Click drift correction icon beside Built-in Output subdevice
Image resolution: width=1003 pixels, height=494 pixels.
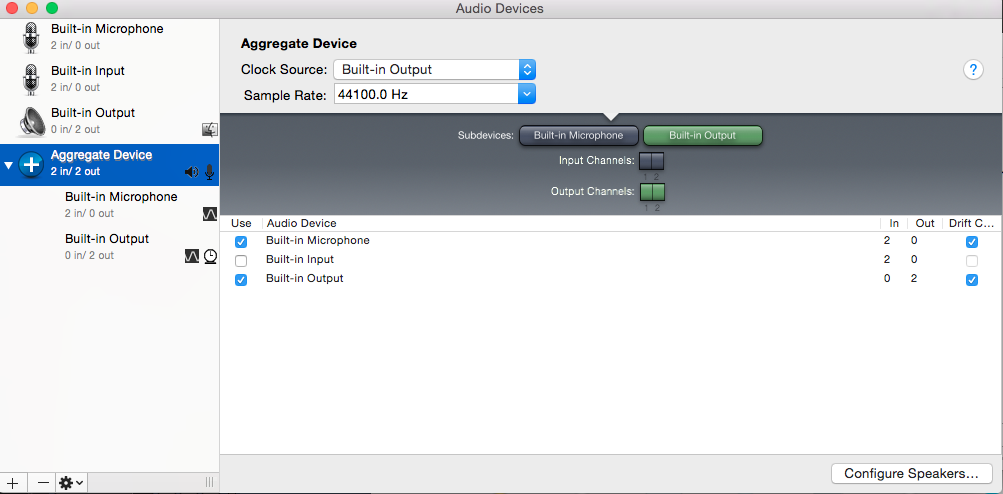tap(192, 257)
